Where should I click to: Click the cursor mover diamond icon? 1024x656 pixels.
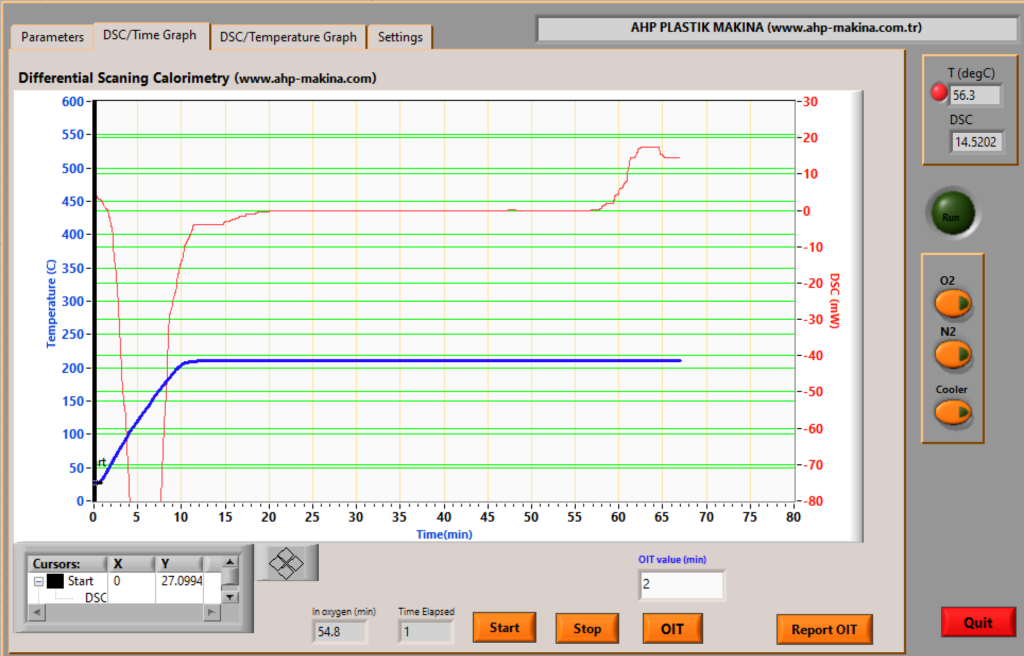click(x=287, y=563)
